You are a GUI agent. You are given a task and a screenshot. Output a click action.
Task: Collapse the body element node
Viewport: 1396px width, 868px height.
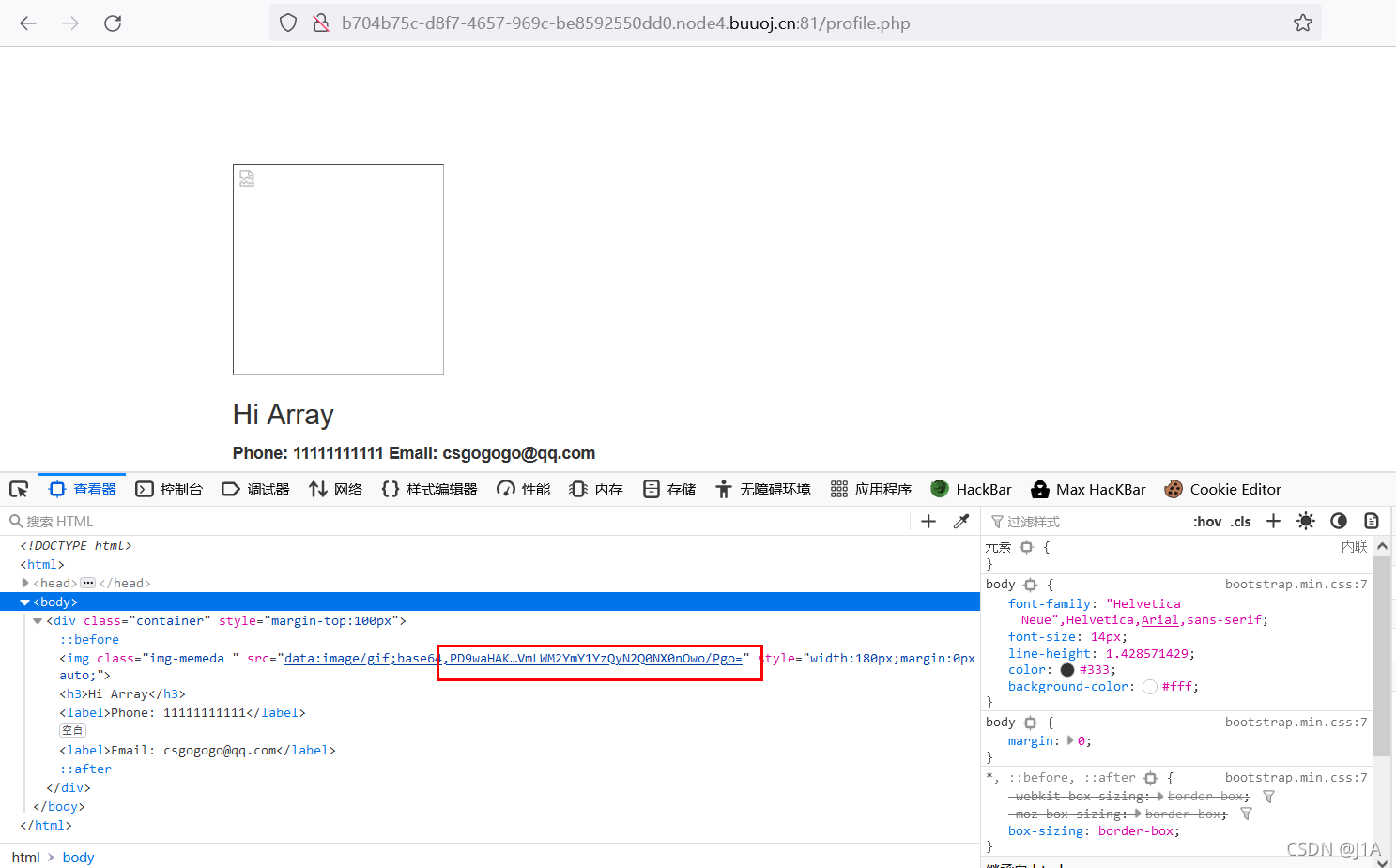pos(25,602)
